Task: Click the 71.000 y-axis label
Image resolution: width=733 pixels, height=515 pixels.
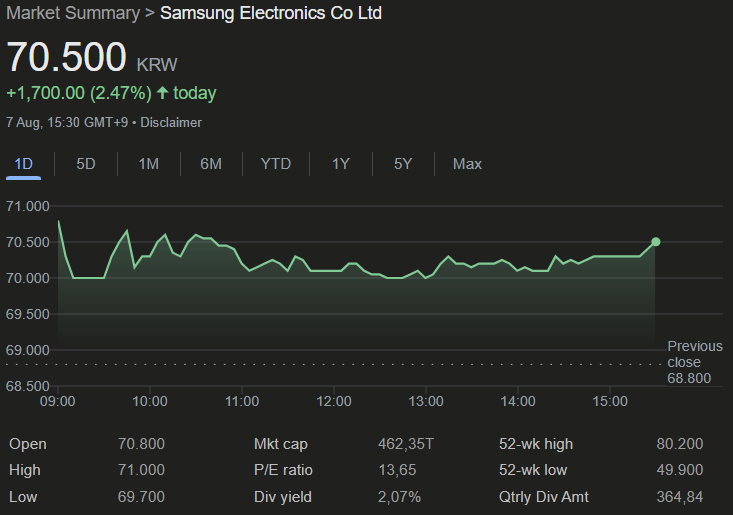Action: (28, 206)
